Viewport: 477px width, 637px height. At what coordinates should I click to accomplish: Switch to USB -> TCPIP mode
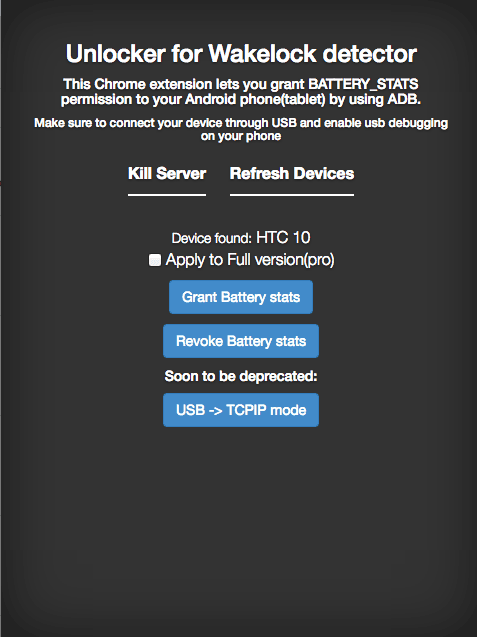point(241,410)
